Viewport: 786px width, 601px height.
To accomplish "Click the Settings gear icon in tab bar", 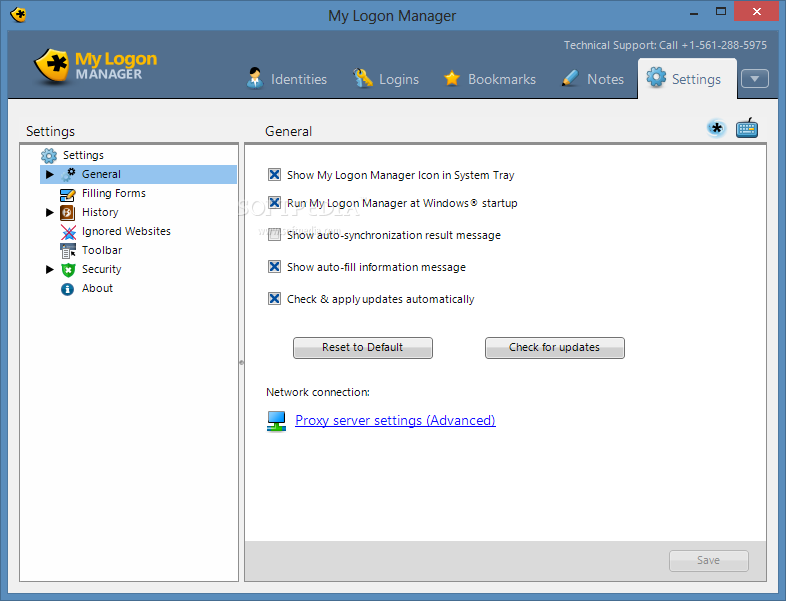I will [x=656, y=77].
